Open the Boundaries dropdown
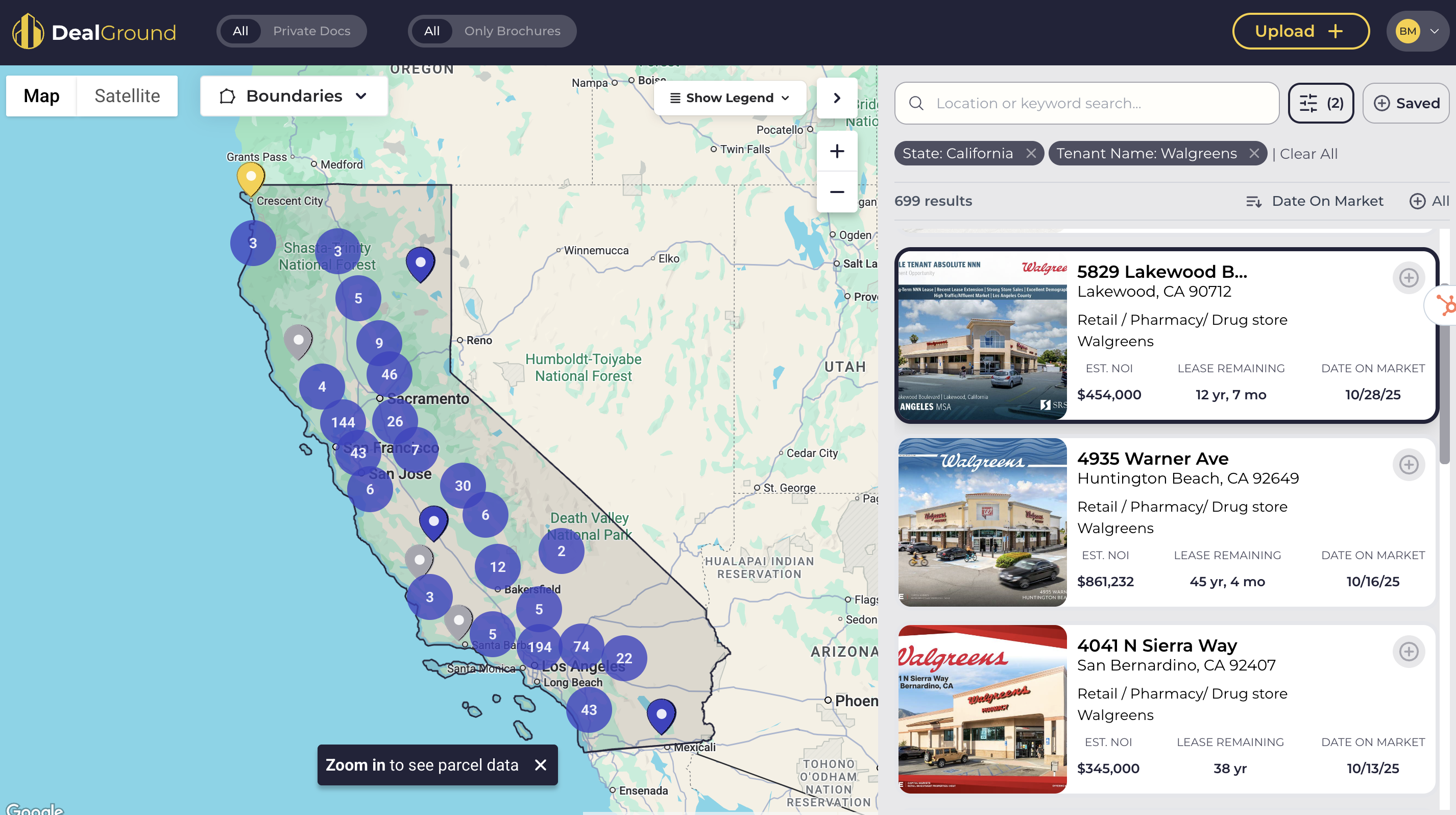This screenshot has width=1456, height=815. [294, 96]
